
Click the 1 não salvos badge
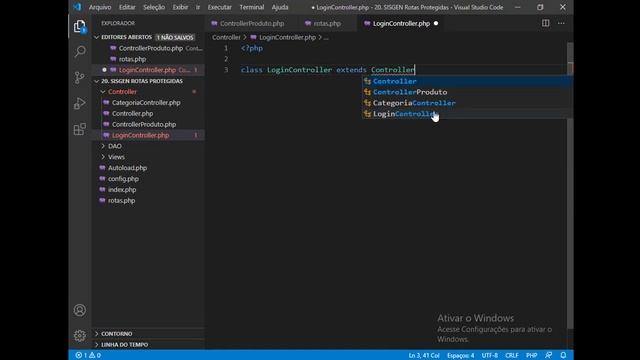point(175,37)
